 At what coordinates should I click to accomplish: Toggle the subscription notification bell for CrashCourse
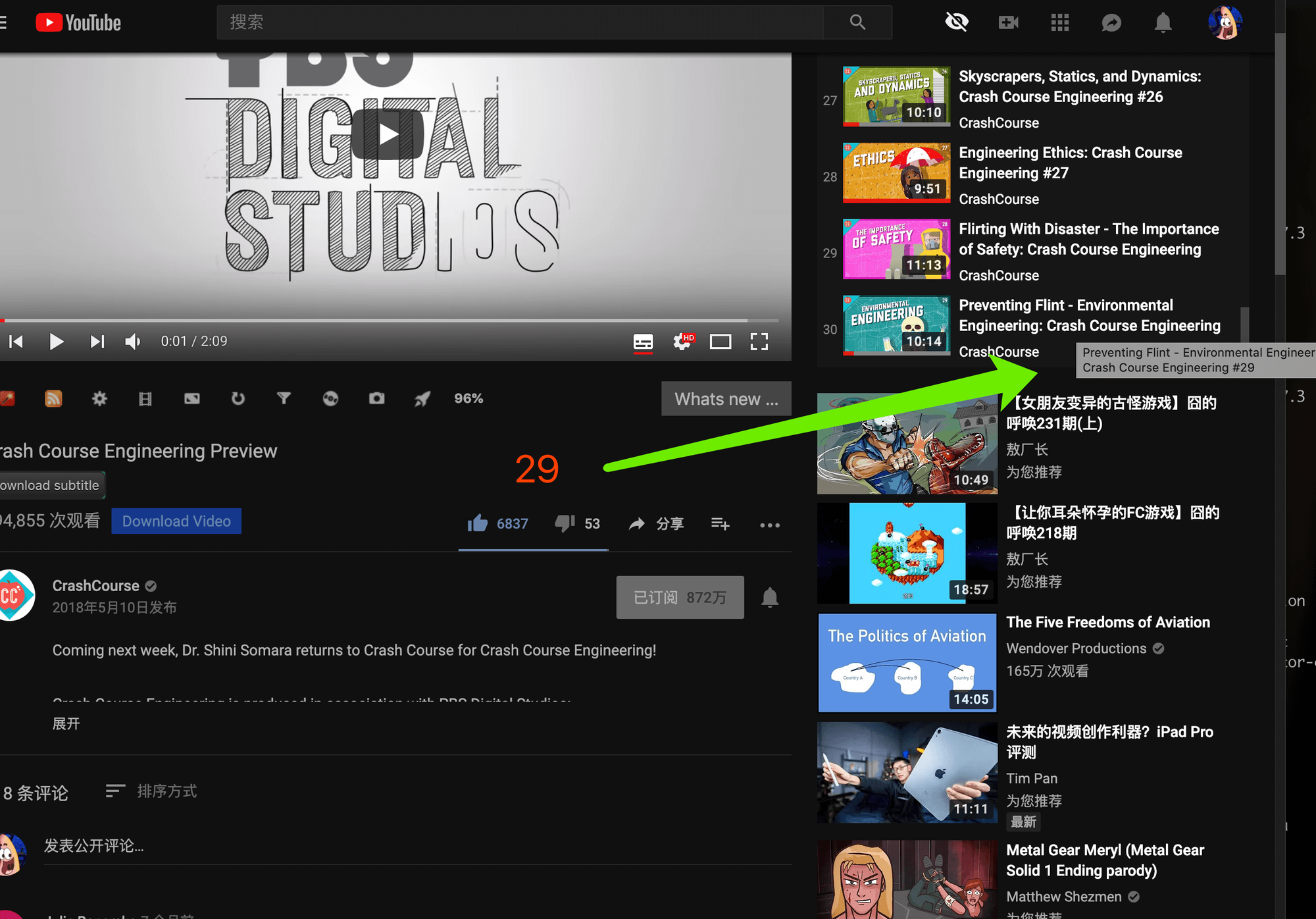(770, 598)
